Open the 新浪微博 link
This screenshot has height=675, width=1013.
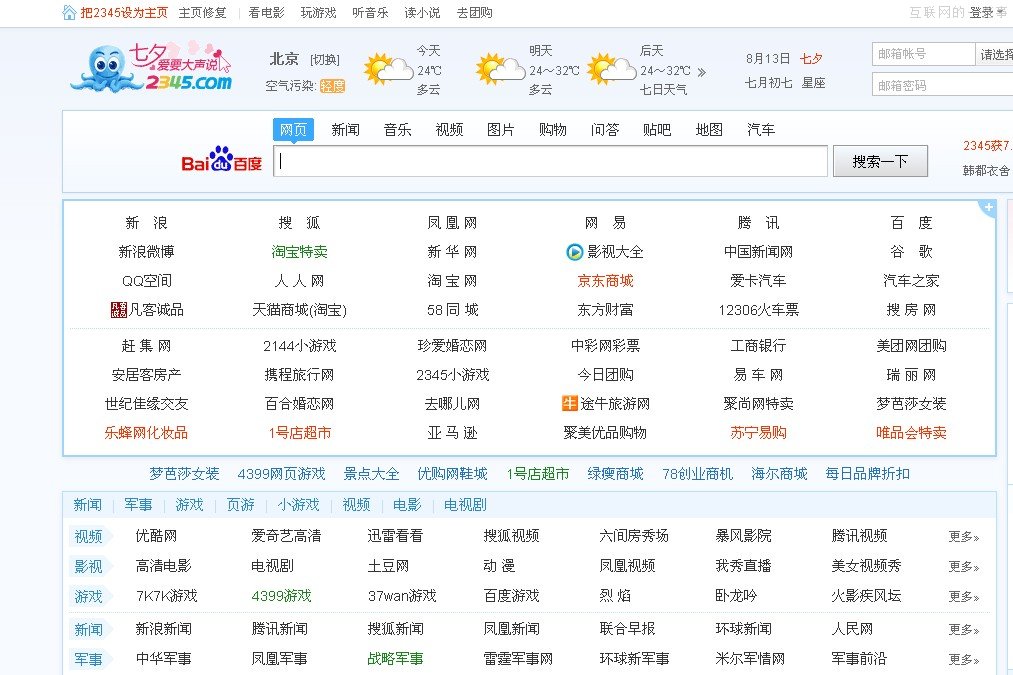146,252
